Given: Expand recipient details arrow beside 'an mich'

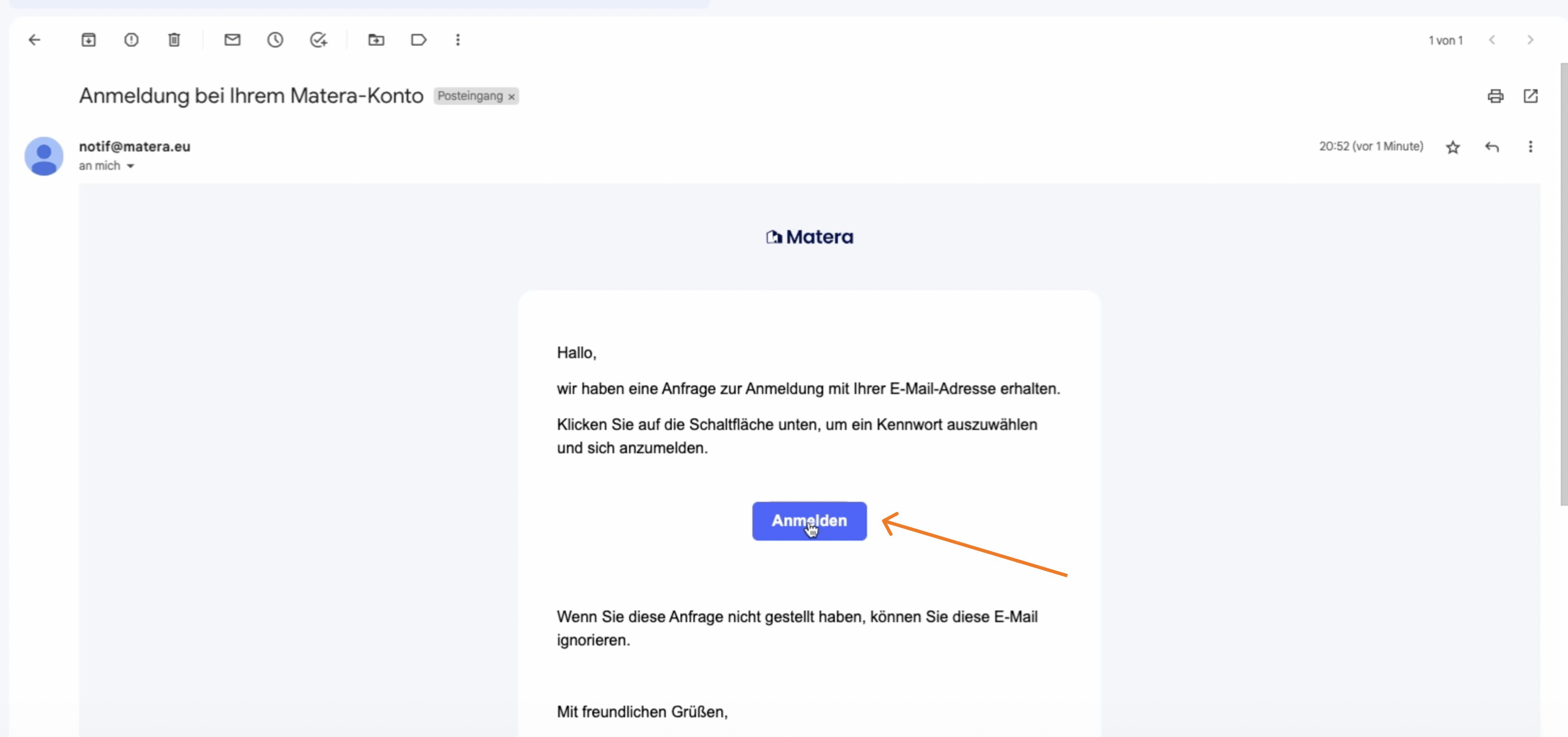Looking at the screenshot, I should click(130, 166).
